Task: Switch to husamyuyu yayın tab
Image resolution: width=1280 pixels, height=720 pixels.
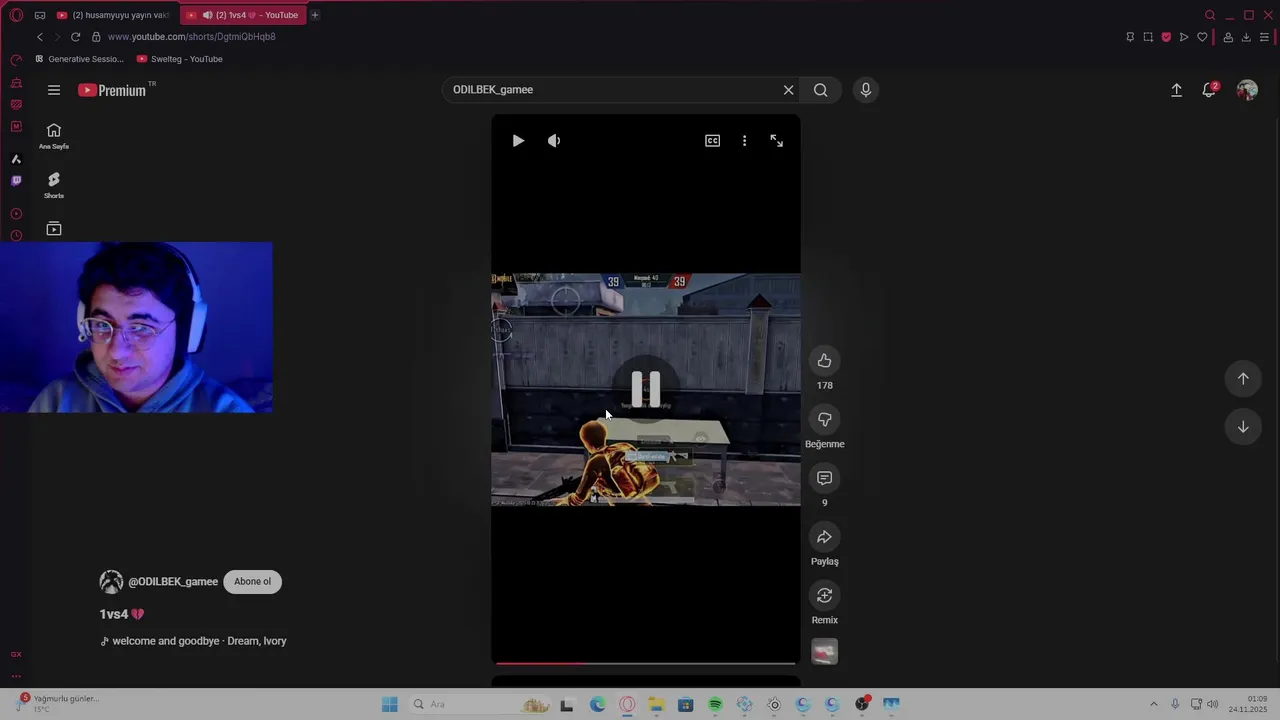Action: coord(113,15)
